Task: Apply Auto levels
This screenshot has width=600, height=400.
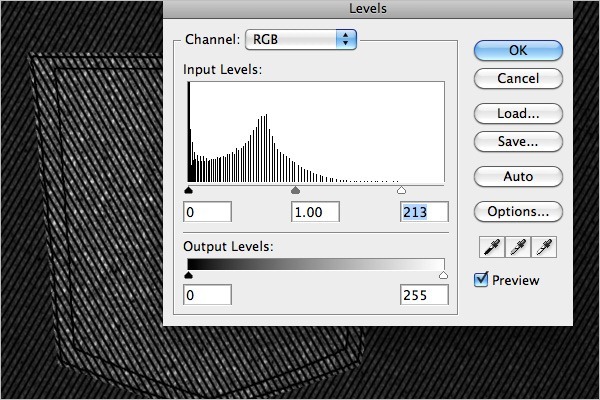Action: [x=518, y=176]
